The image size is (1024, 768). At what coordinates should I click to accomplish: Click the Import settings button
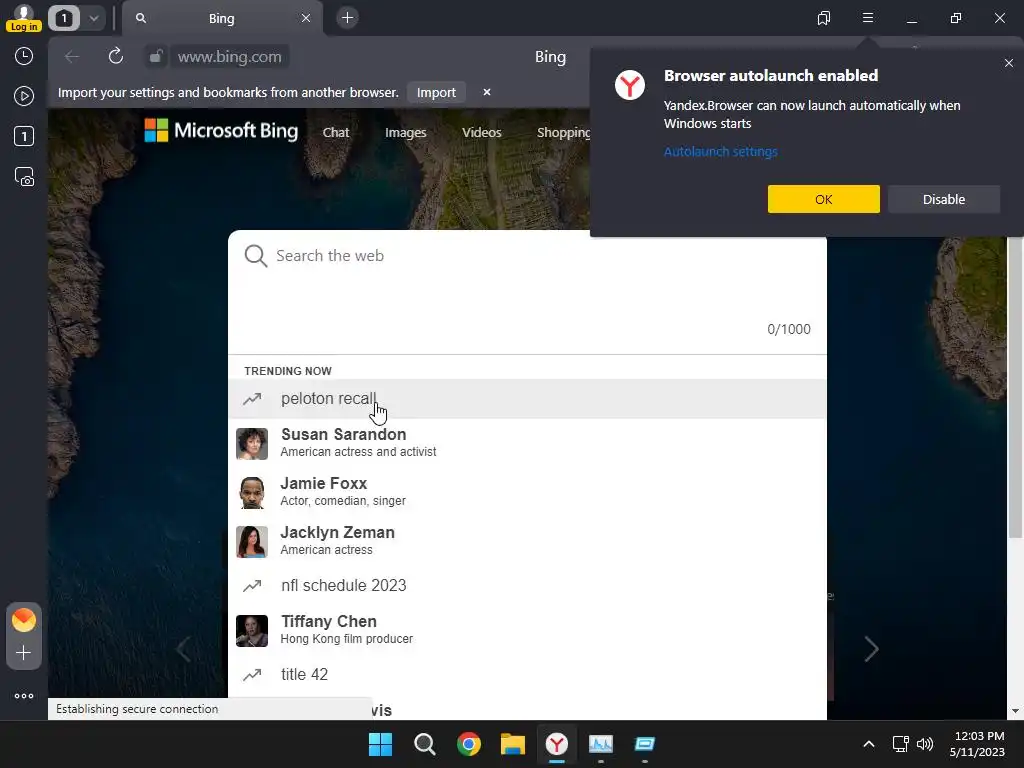tap(436, 92)
